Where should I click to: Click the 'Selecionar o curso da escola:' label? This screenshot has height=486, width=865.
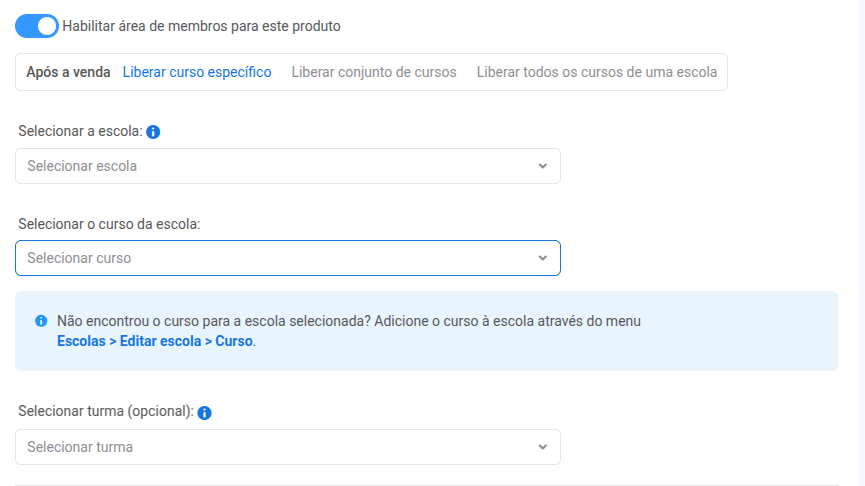[109, 224]
